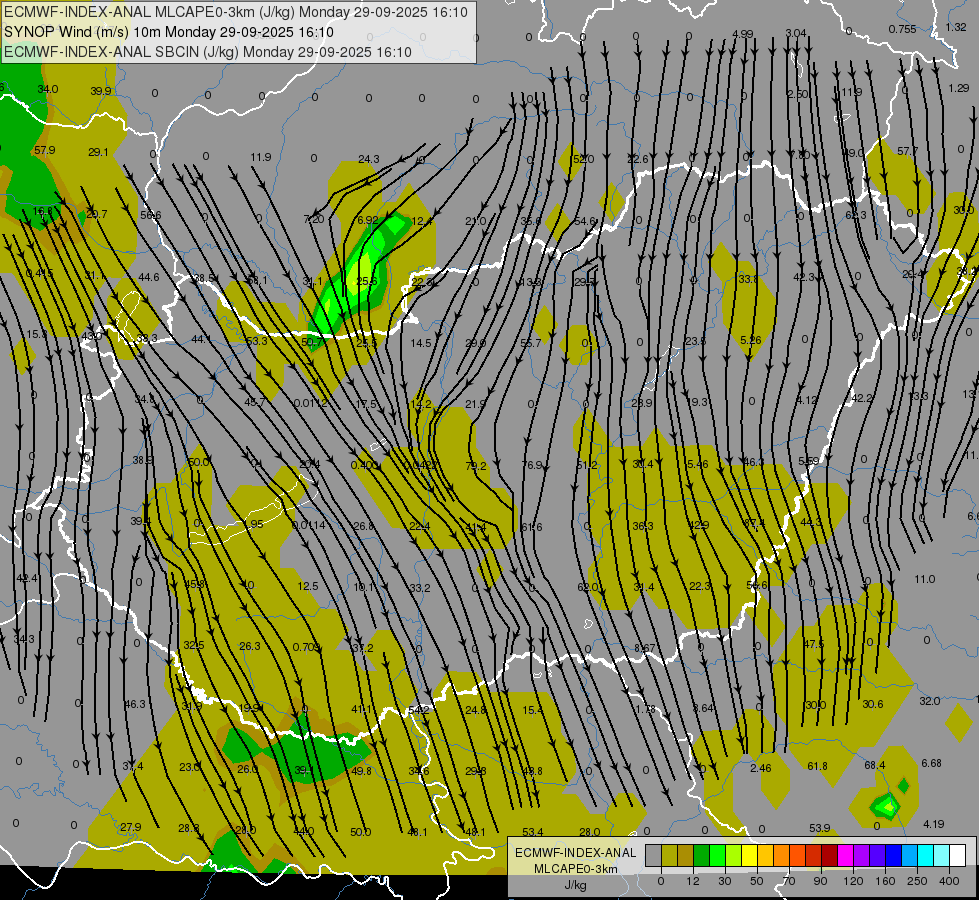The height and width of the screenshot is (900, 979).
Task: Click the map value 79.2
Action: 476,466
